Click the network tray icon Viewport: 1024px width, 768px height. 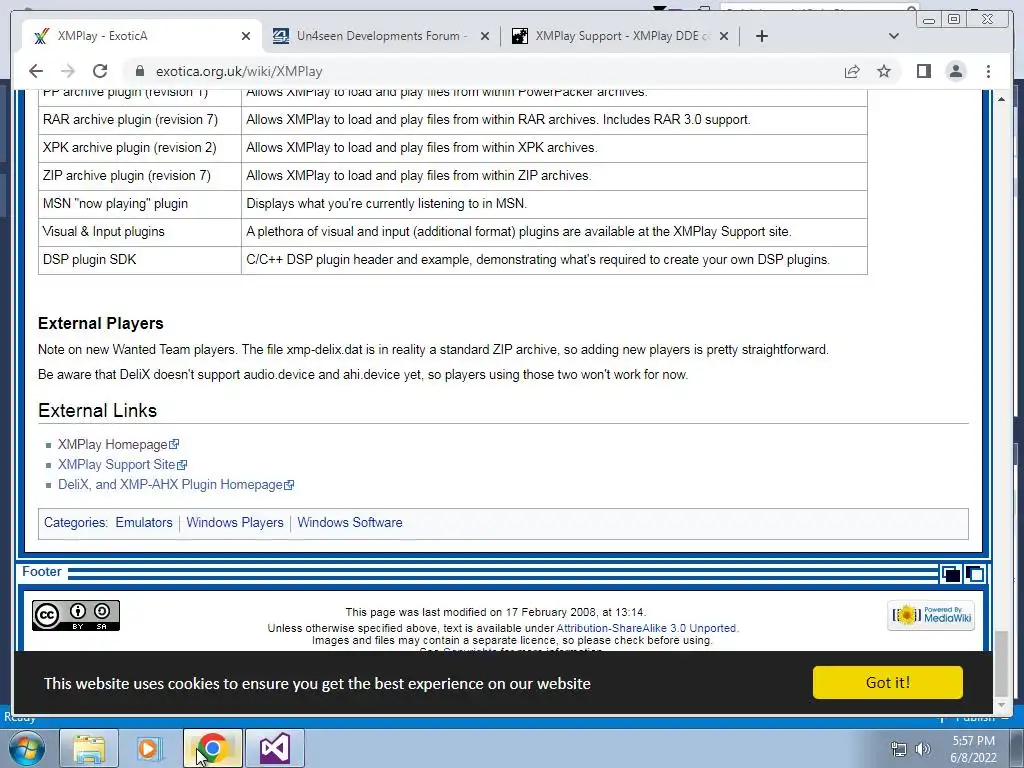coord(899,749)
